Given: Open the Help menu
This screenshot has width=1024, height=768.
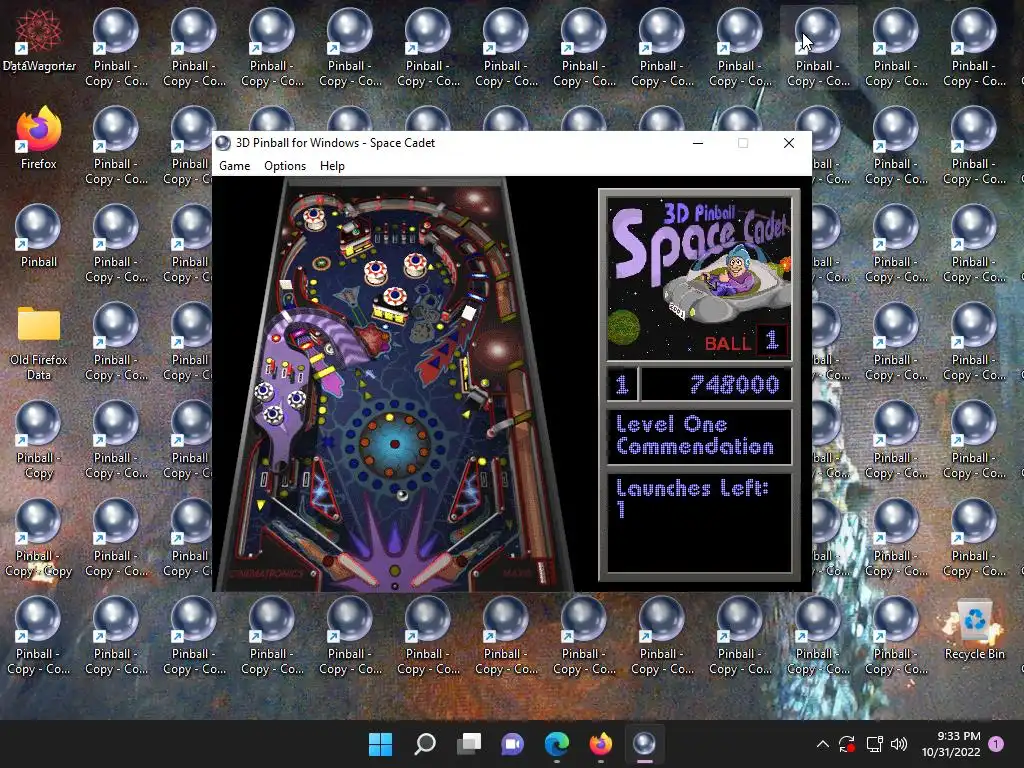Looking at the screenshot, I should [332, 166].
